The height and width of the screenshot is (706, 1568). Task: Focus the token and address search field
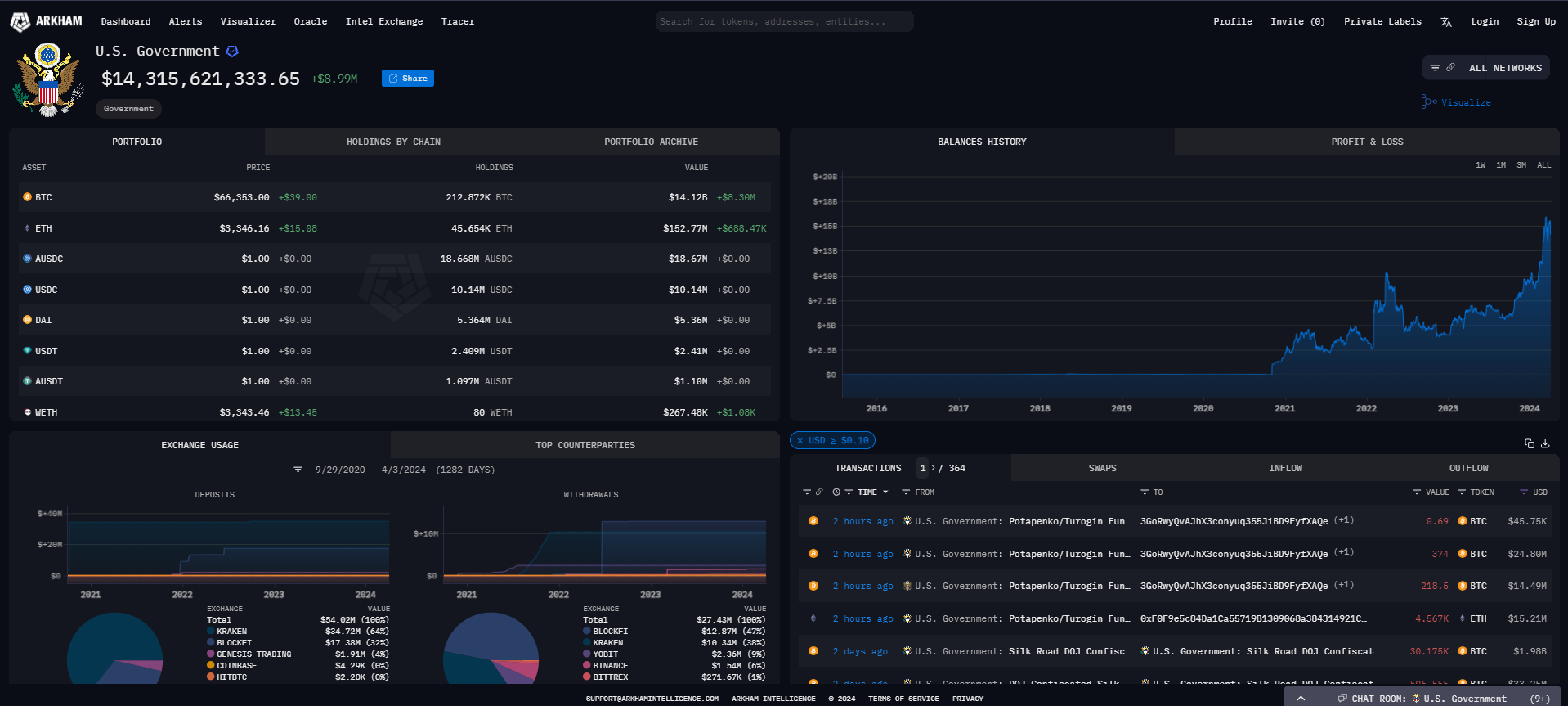[x=783, y=22]
